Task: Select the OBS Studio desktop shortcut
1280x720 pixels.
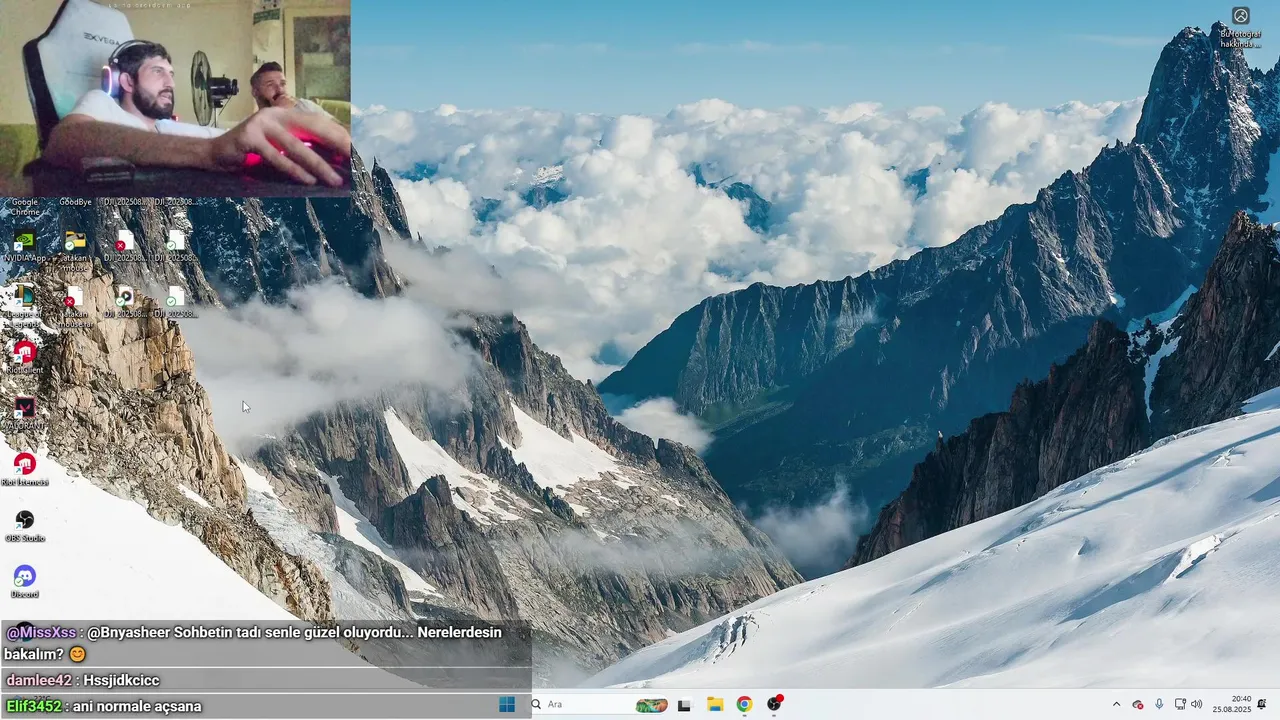Action: point(25,526)
